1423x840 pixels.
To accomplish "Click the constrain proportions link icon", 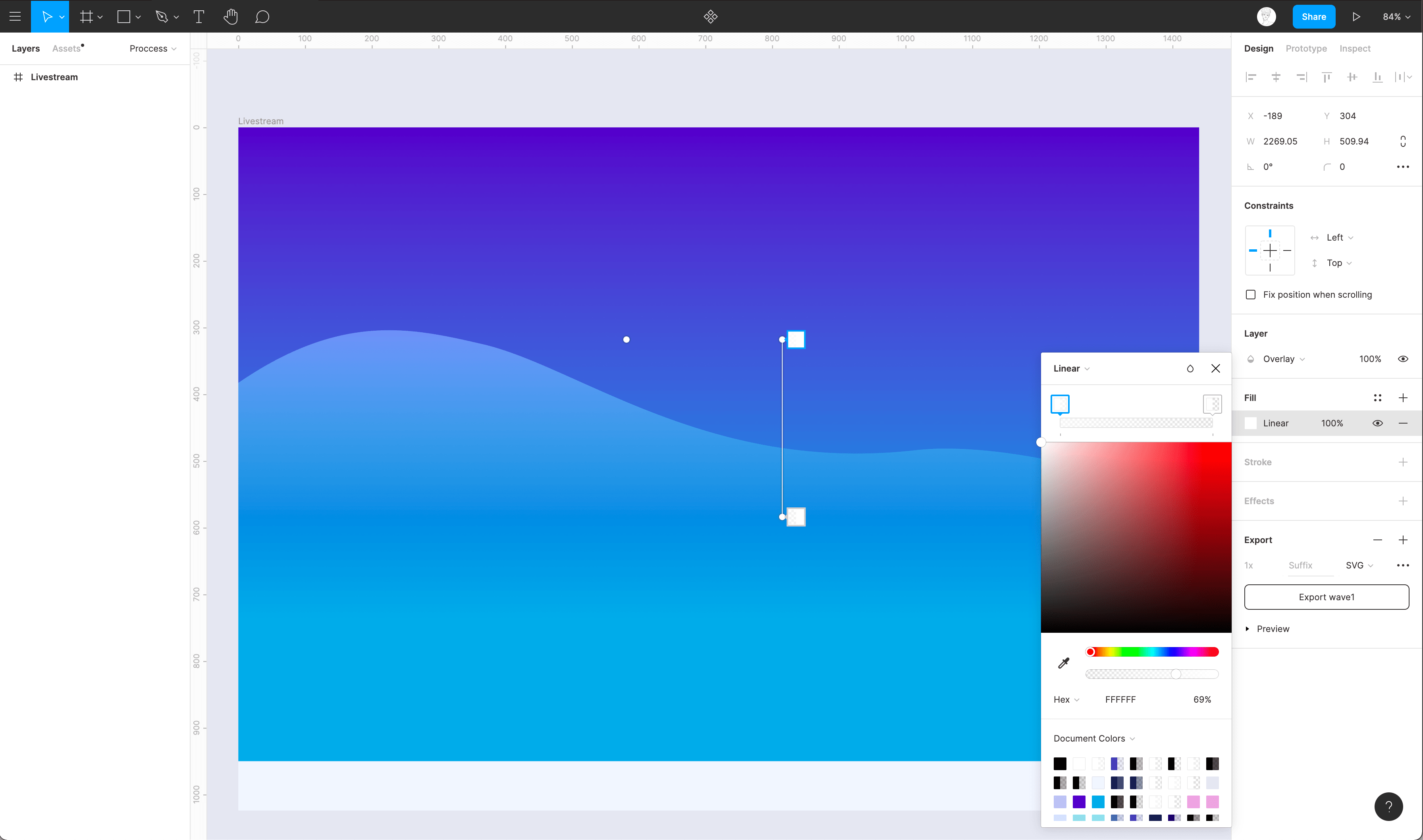I will pyautogui.click(x=1403, y=141).
